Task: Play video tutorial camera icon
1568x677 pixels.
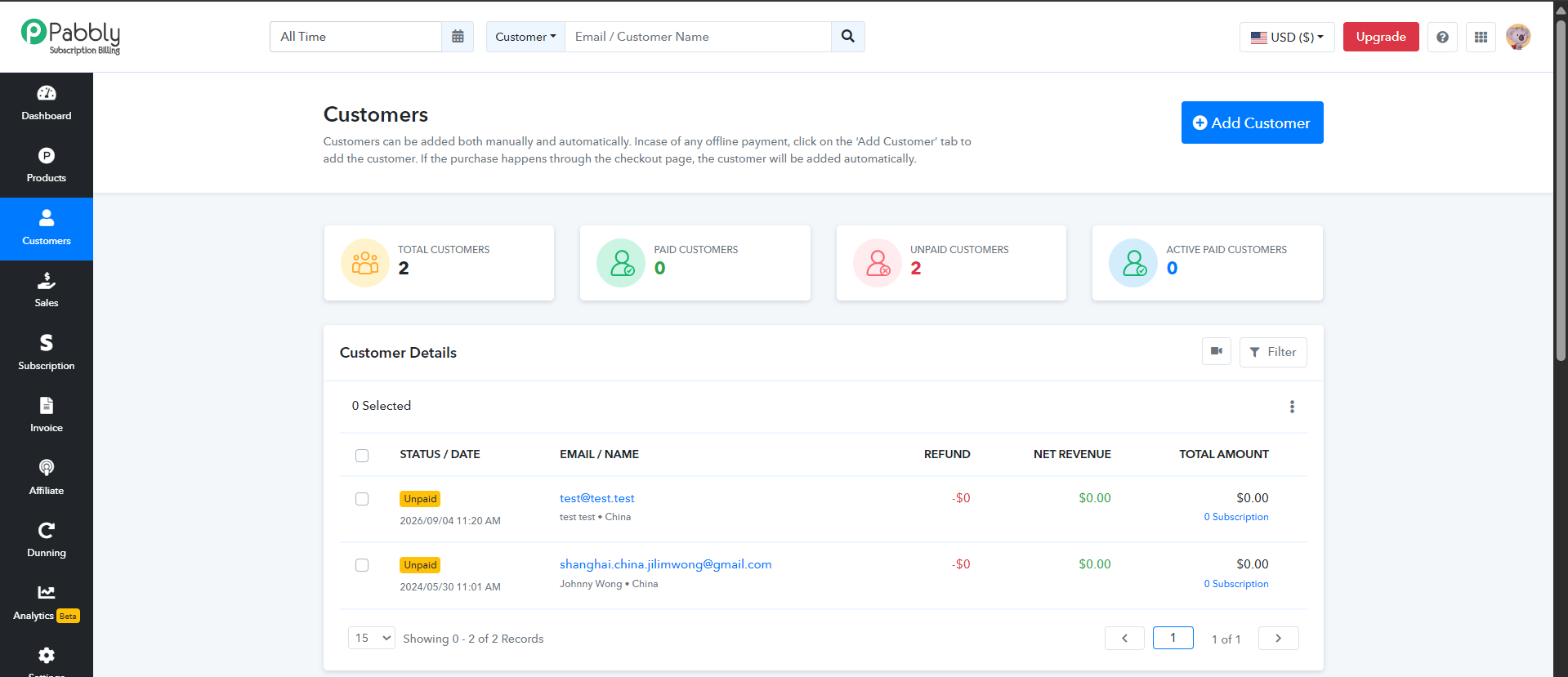Action: 1217,351
